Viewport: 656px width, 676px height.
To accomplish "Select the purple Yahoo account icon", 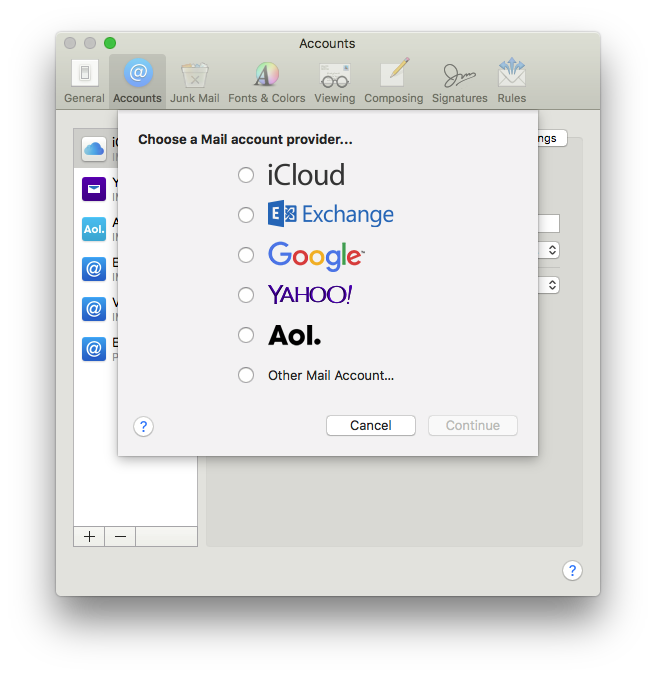I will 94,189.
